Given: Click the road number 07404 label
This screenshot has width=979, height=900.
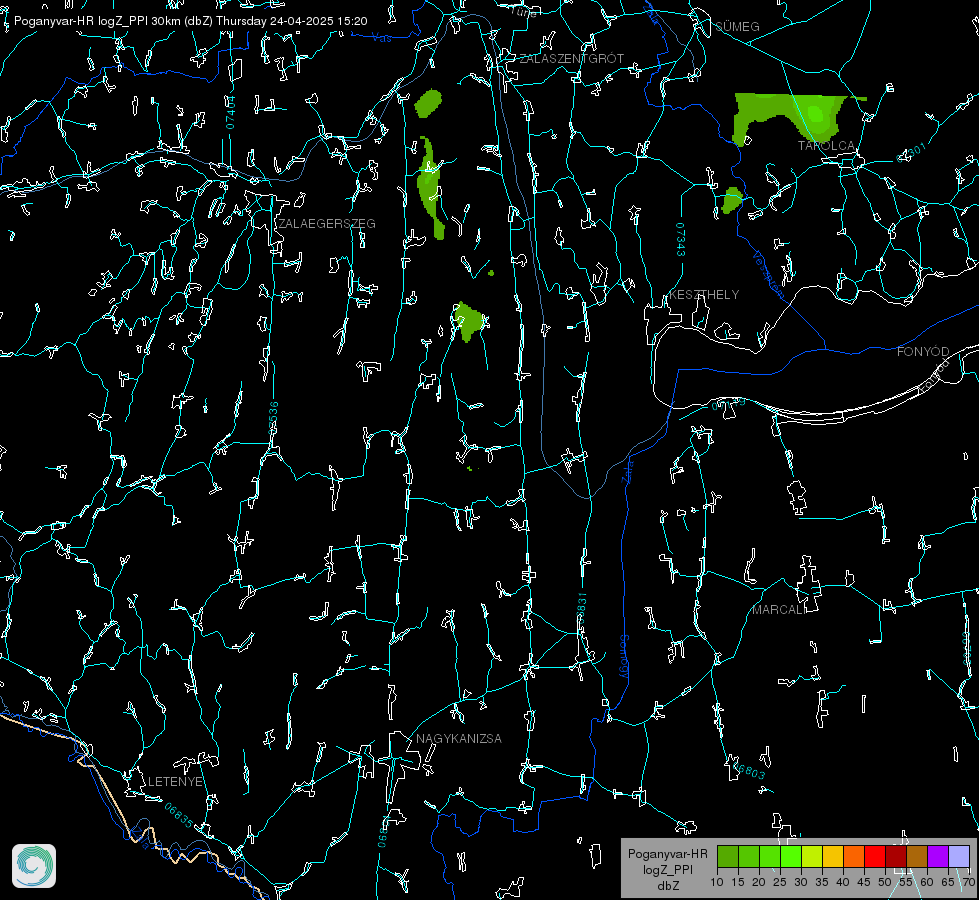Looking at the screenshot, I should point(230,112).
